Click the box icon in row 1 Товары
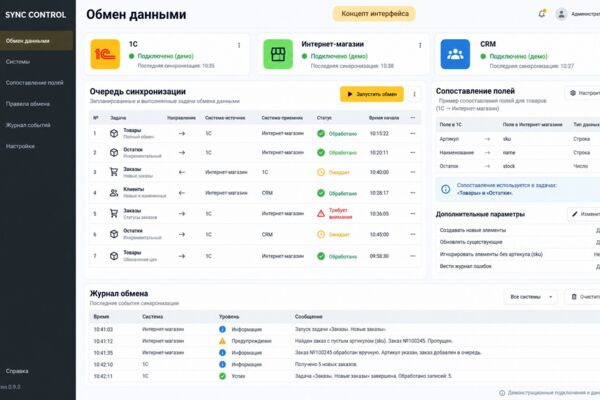The width and height of the screenshot is (600, 400). coord(114,133)
